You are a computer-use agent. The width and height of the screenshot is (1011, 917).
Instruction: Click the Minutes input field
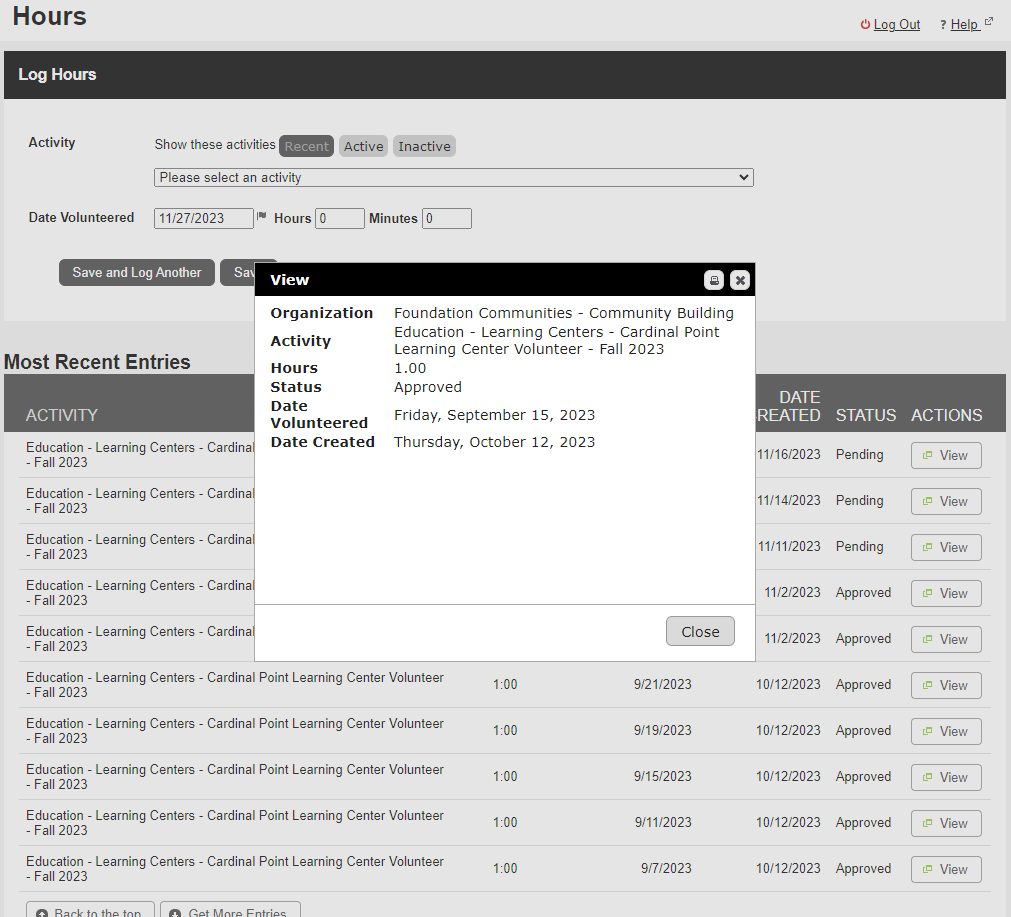point(447,219)
